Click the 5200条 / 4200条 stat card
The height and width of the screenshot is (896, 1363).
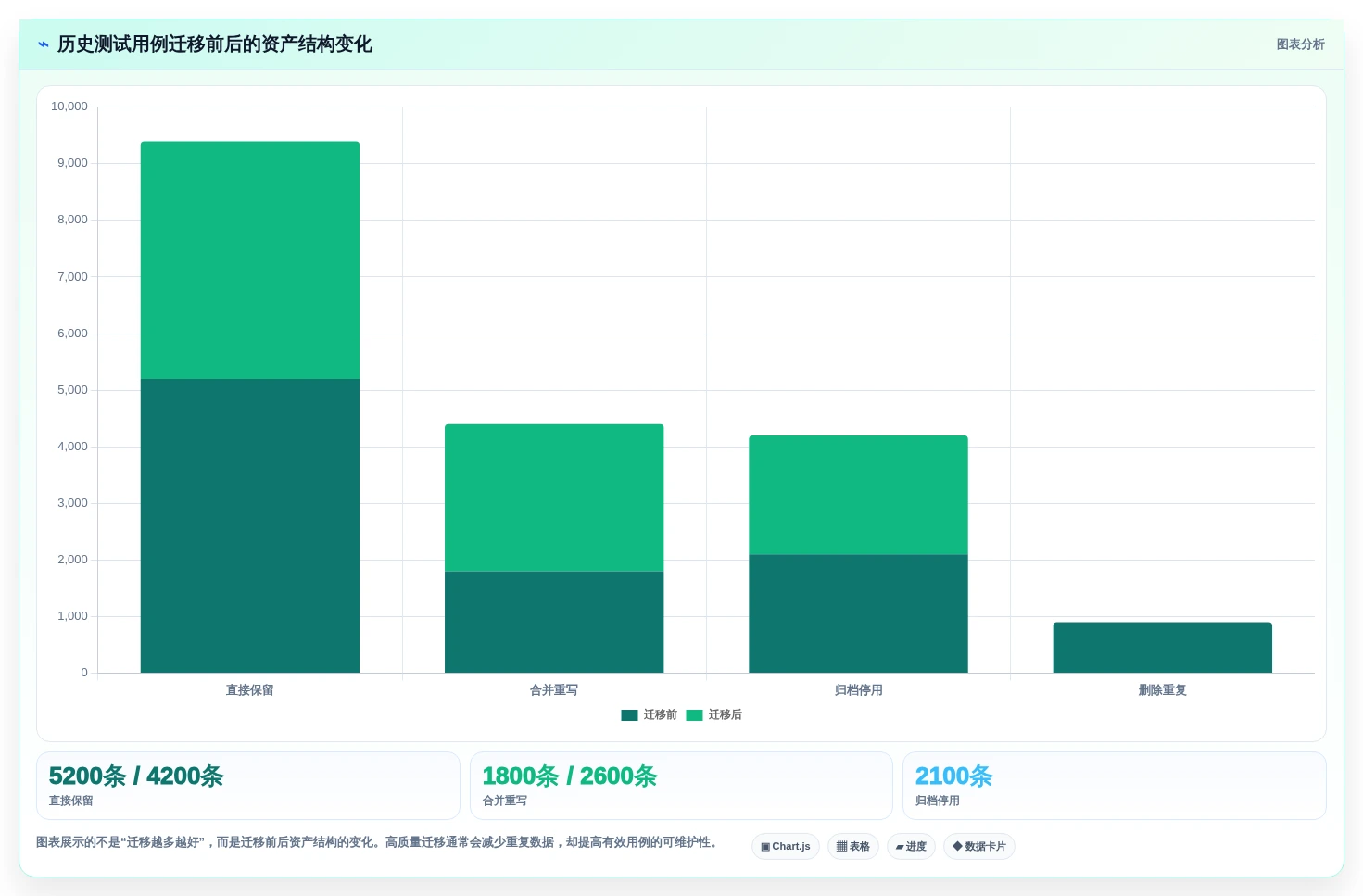(248, 786)
